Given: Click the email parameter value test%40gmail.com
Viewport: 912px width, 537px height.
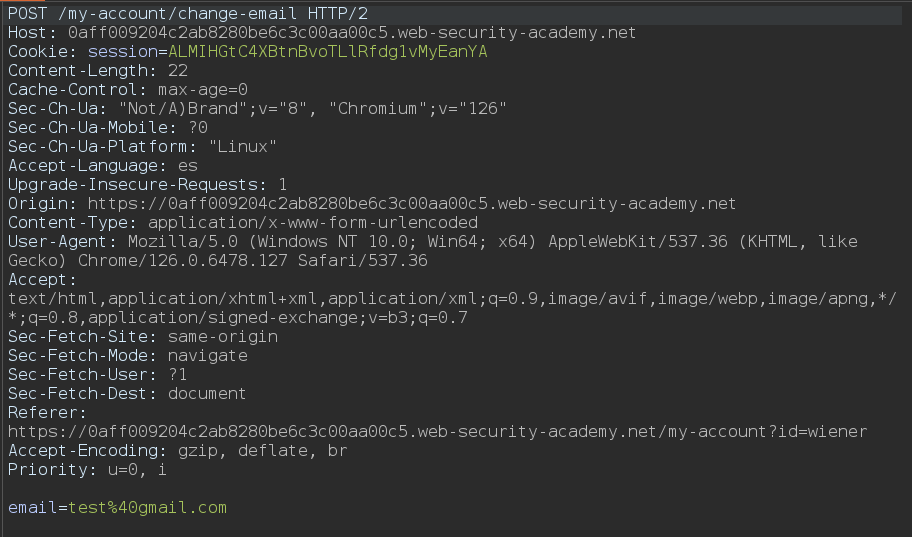Looking at the screenshot, I should coord(148,508).
